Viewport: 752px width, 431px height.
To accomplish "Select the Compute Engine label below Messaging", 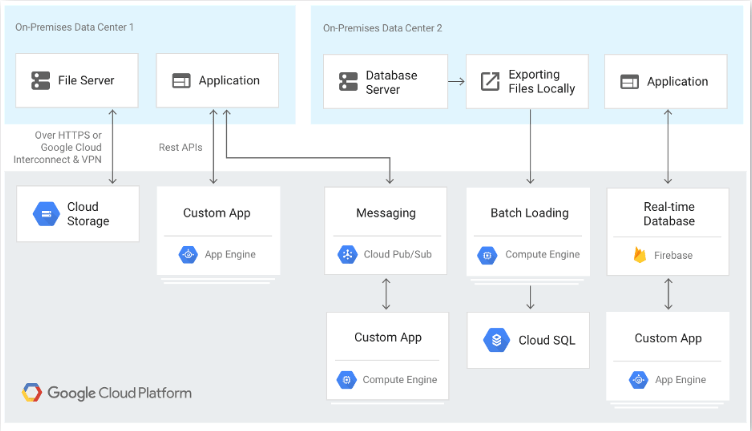I will [x=400, y=380].
